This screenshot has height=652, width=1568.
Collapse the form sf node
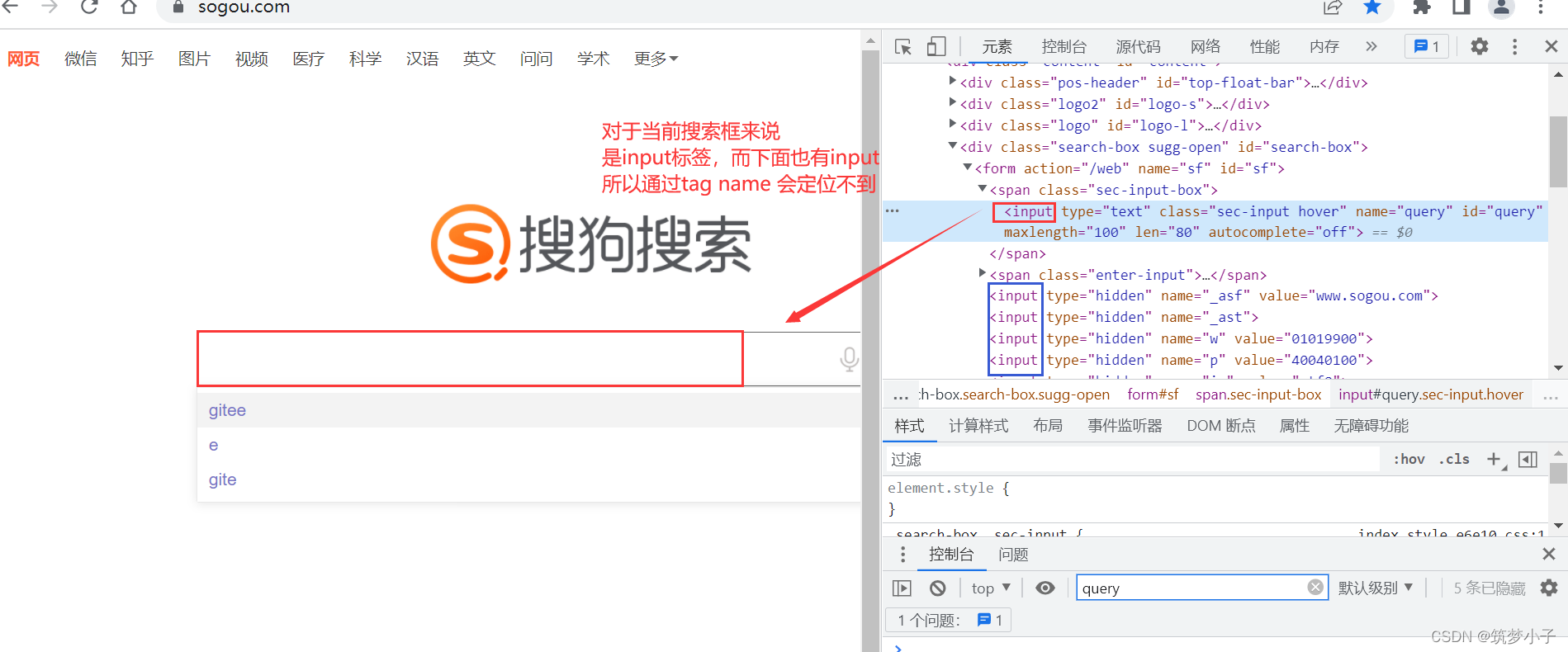tap(968, 167)
